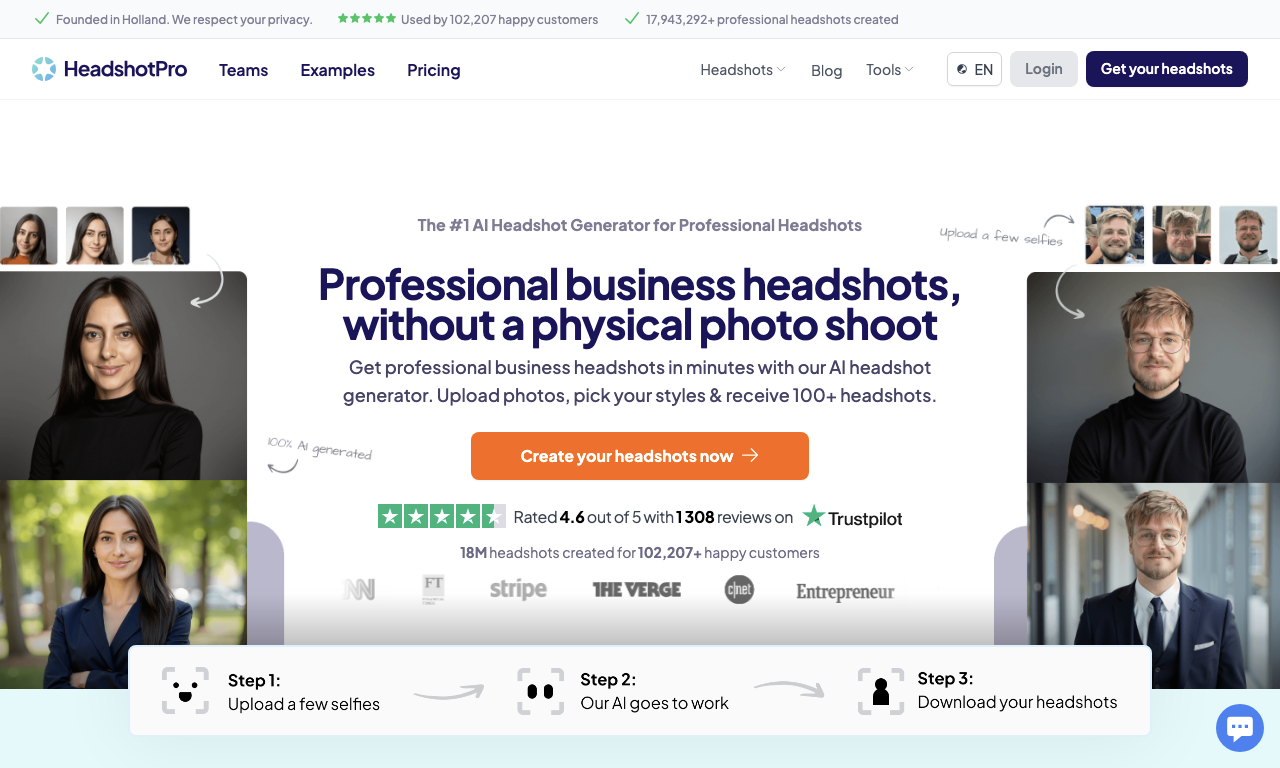Select third woman selfie thumbnail
The image size is (1280, 768).
(x=161, y=236)
